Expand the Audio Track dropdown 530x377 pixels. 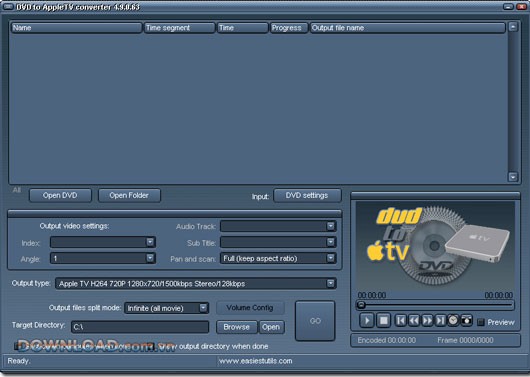point(331,226)
